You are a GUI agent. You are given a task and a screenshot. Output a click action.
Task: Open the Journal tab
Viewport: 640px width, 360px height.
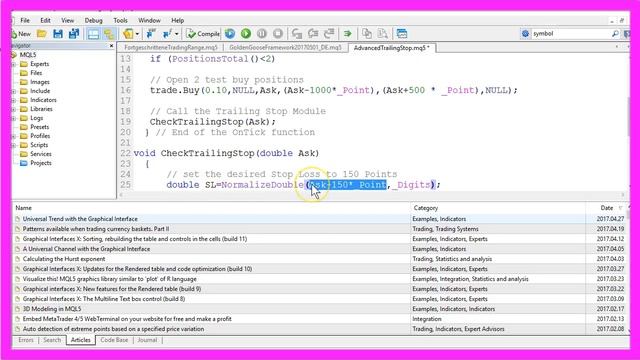click(x=147, y=340)
